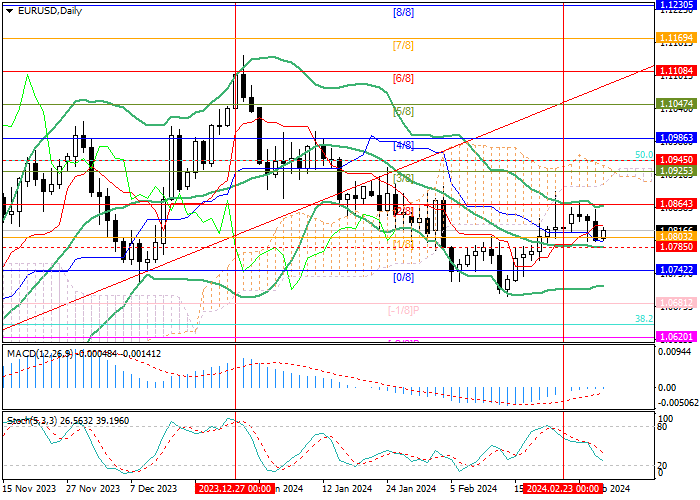Select the olive 1.09253 price label
Image resolution: width=700 pixels, height=500 pixels.
pyautogui.click(x=676, y=171)
